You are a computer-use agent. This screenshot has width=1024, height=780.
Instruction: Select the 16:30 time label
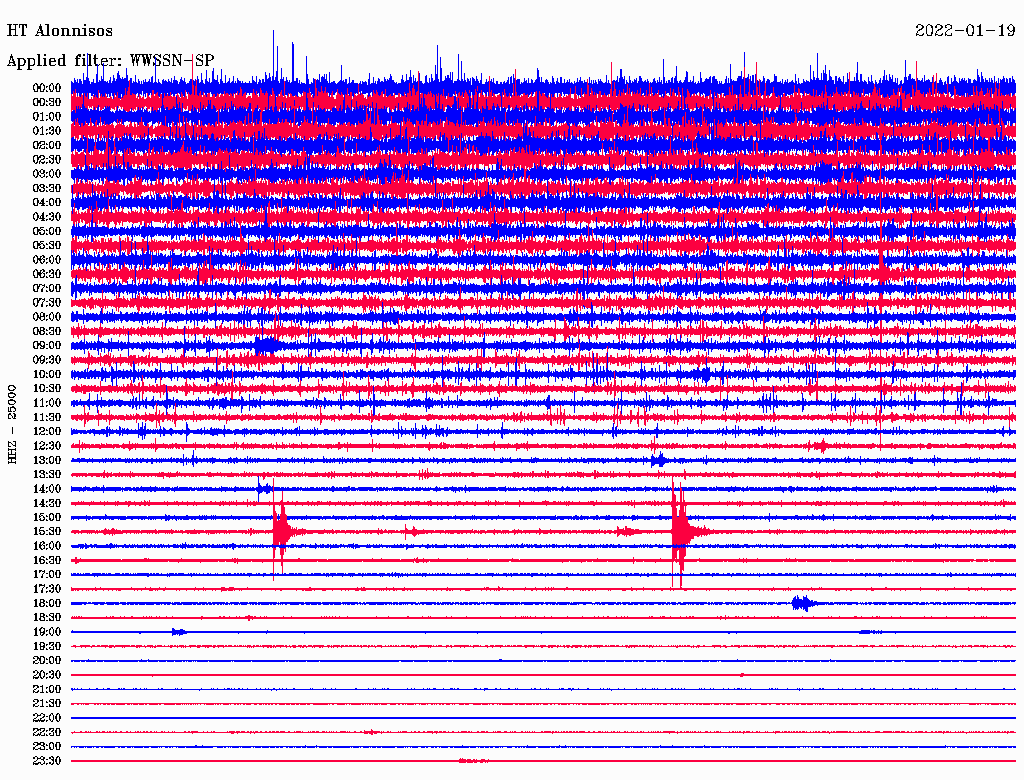coord(47,561)
